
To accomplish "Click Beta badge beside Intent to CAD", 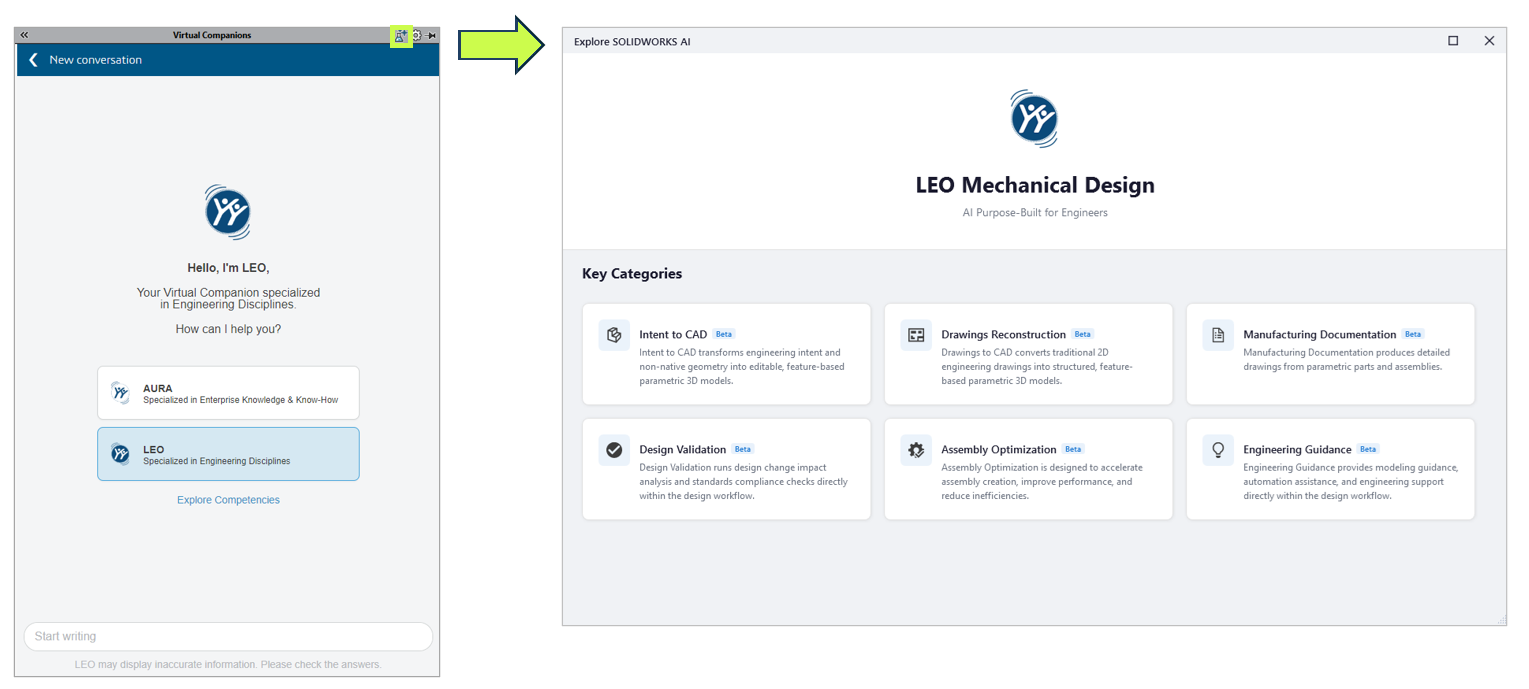I will click(x=724, y=334).
